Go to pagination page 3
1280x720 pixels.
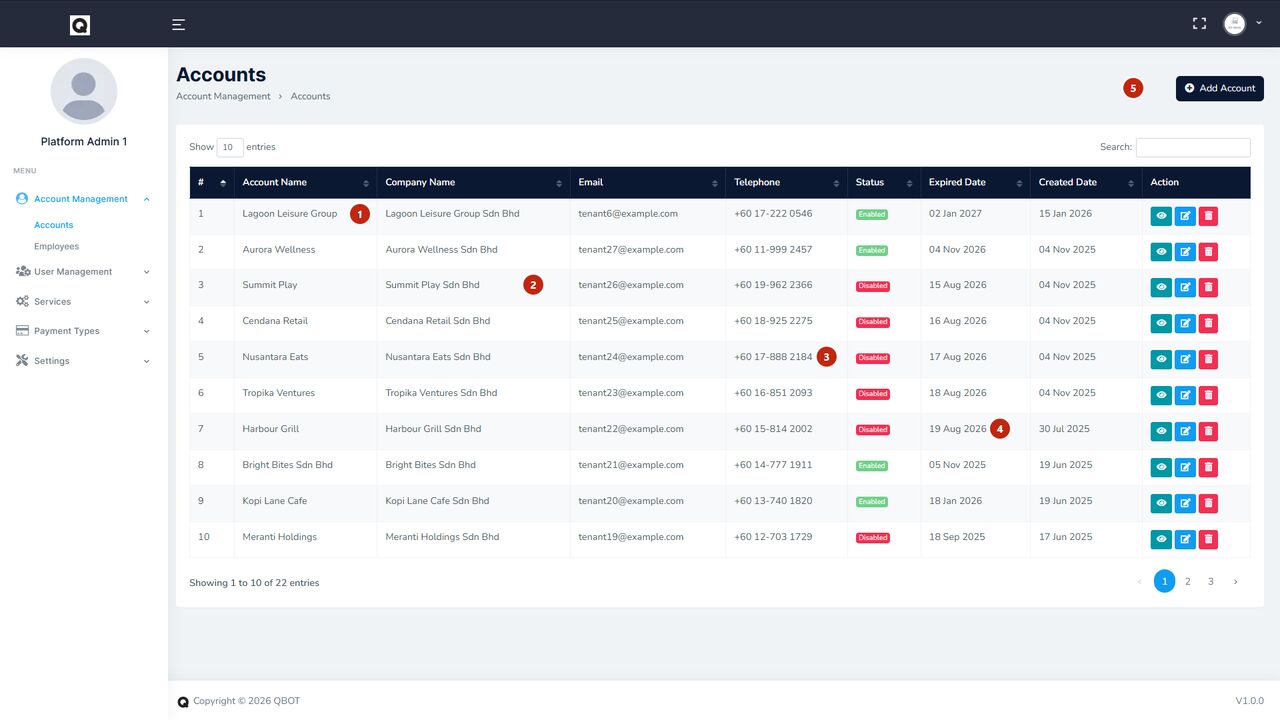point(1211,581)
